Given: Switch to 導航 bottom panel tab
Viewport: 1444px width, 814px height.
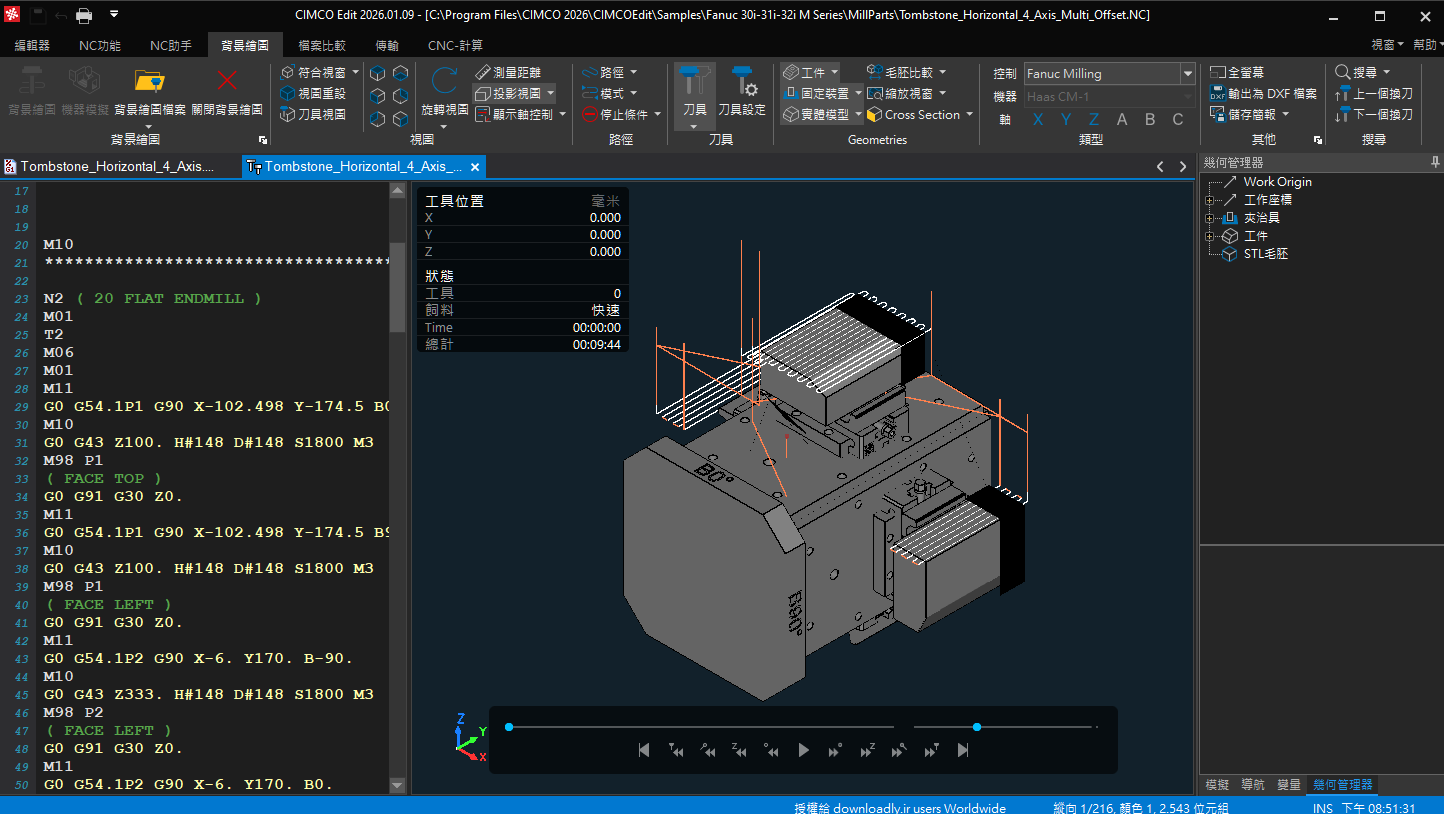Looking at the screenshot, I should coord(1252,785).
